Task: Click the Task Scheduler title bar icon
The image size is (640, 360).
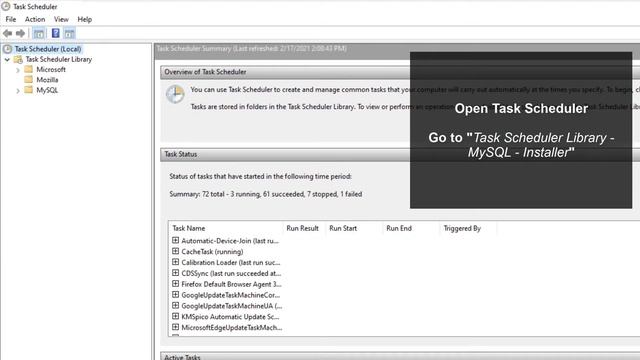Action: 6,6
